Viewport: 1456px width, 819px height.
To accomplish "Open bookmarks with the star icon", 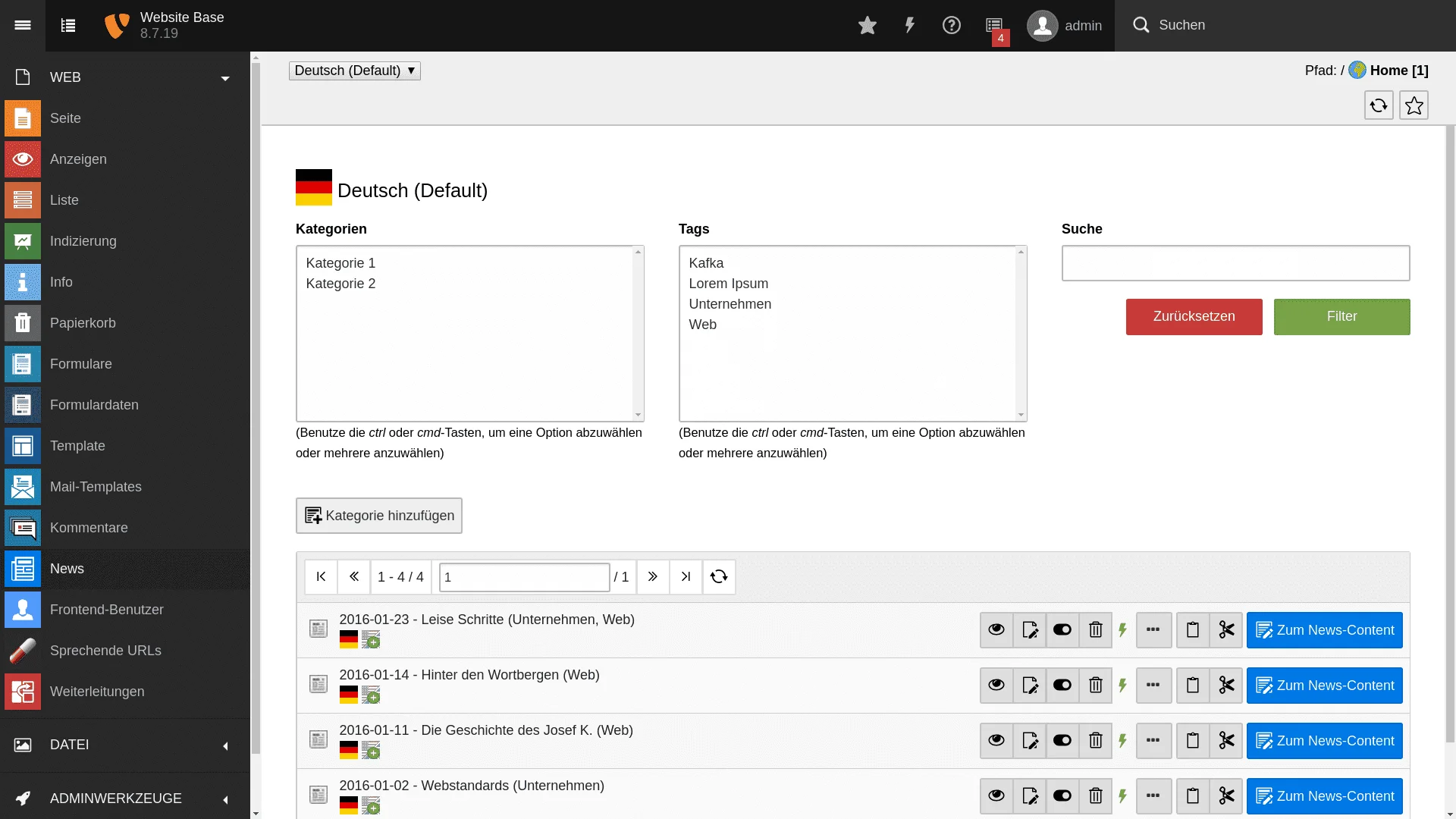I will [867, 25].
